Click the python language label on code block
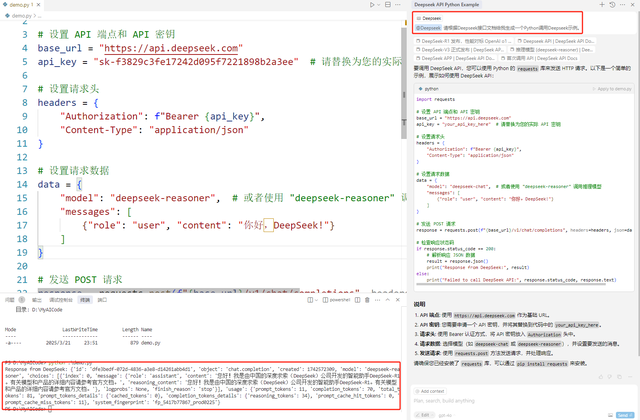Screen dimensions: 640x420 (429, 89)
